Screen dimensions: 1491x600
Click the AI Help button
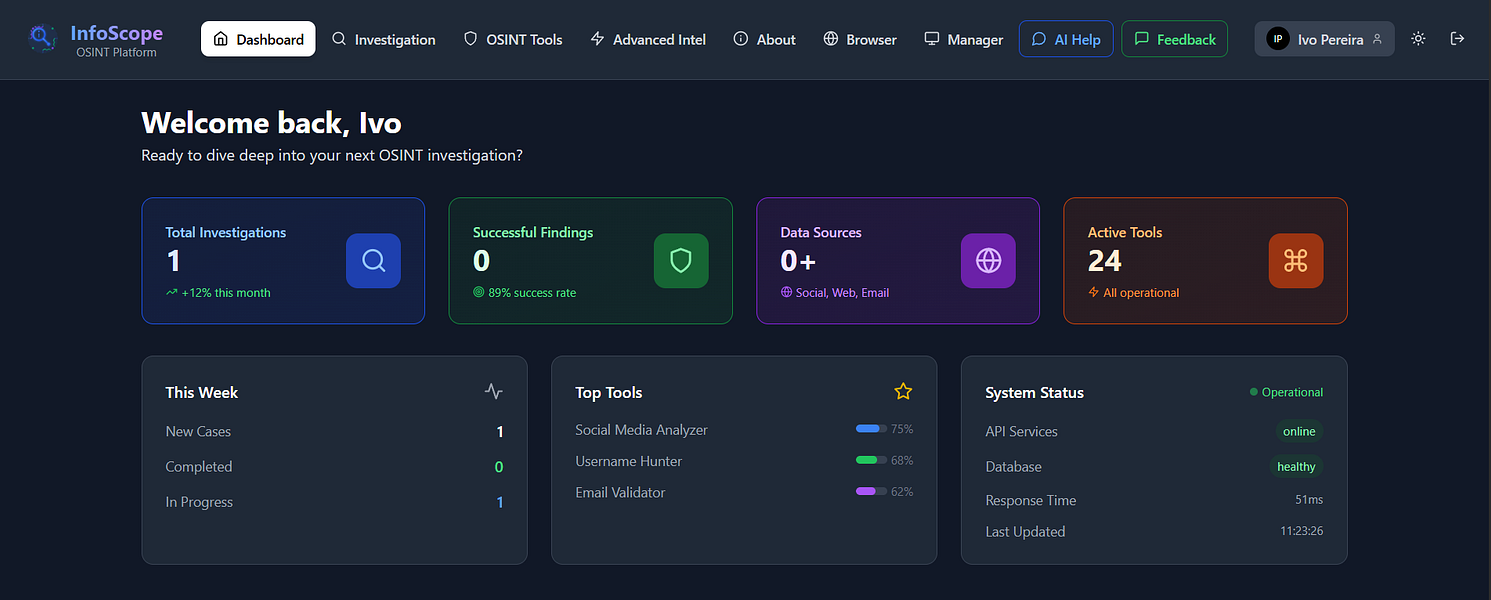(1066, 38)
